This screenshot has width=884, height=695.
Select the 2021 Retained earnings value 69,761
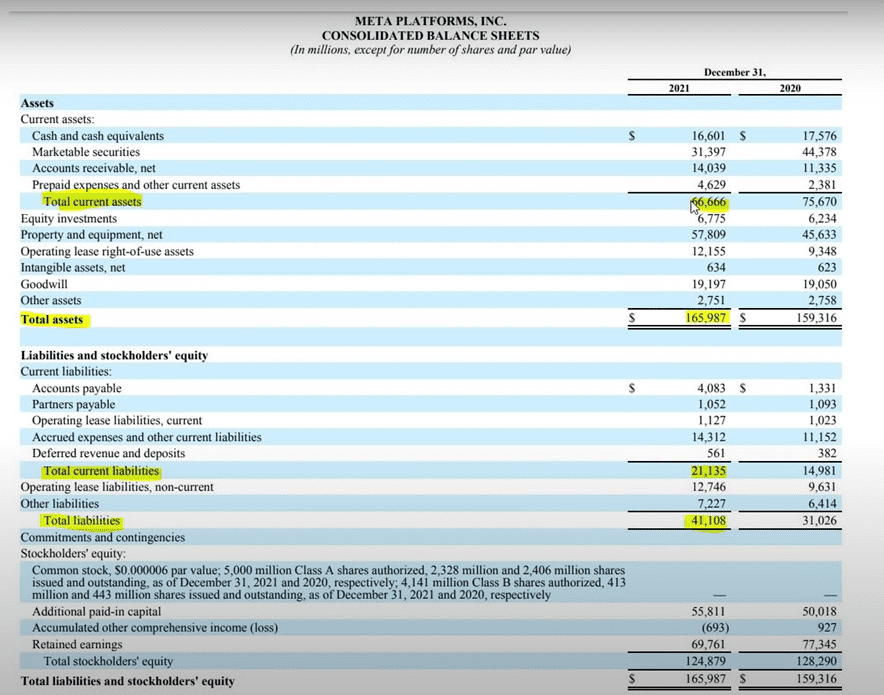tap(707, 645)
